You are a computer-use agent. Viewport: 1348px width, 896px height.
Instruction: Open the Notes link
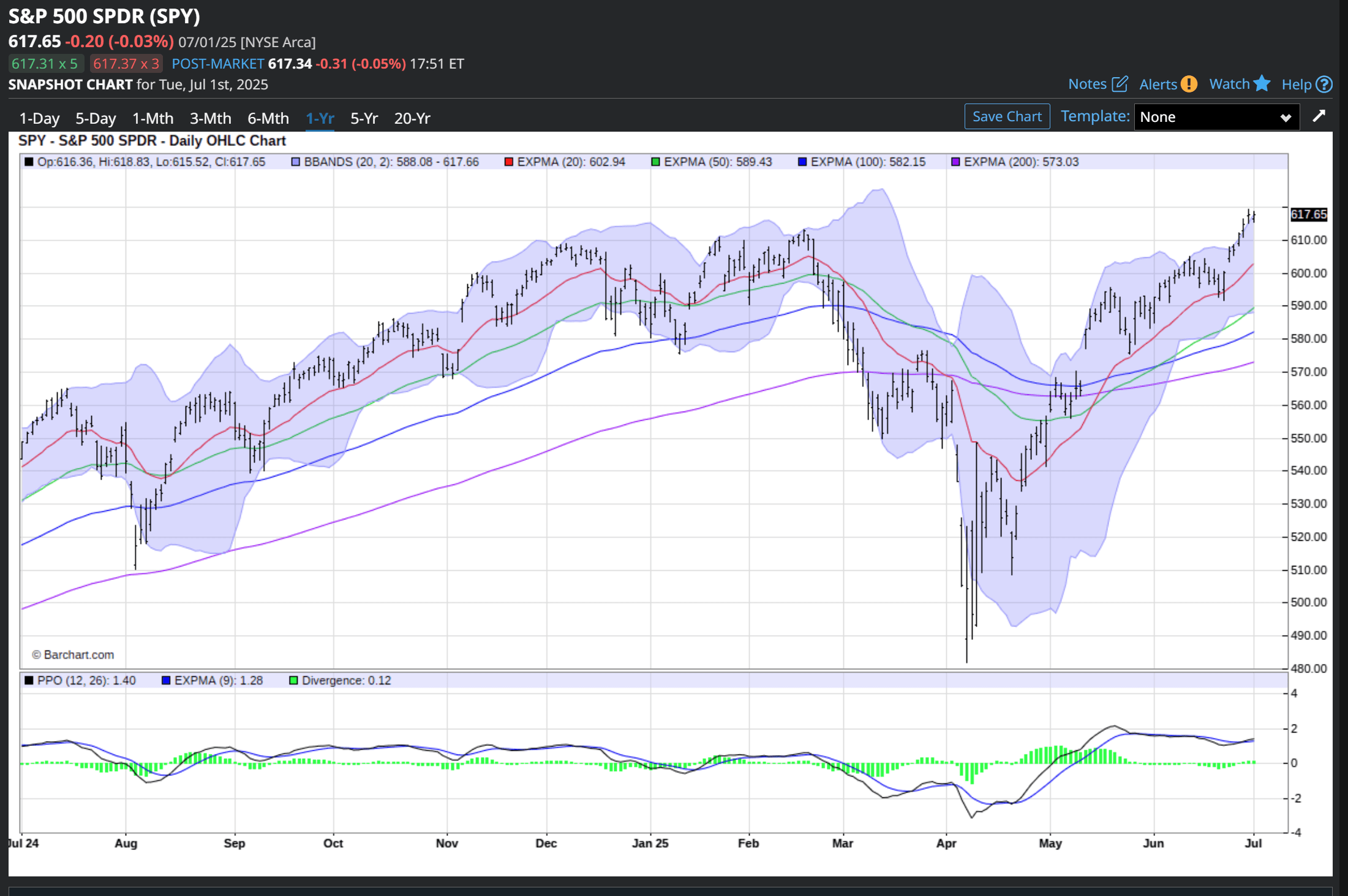(1087, 84)
